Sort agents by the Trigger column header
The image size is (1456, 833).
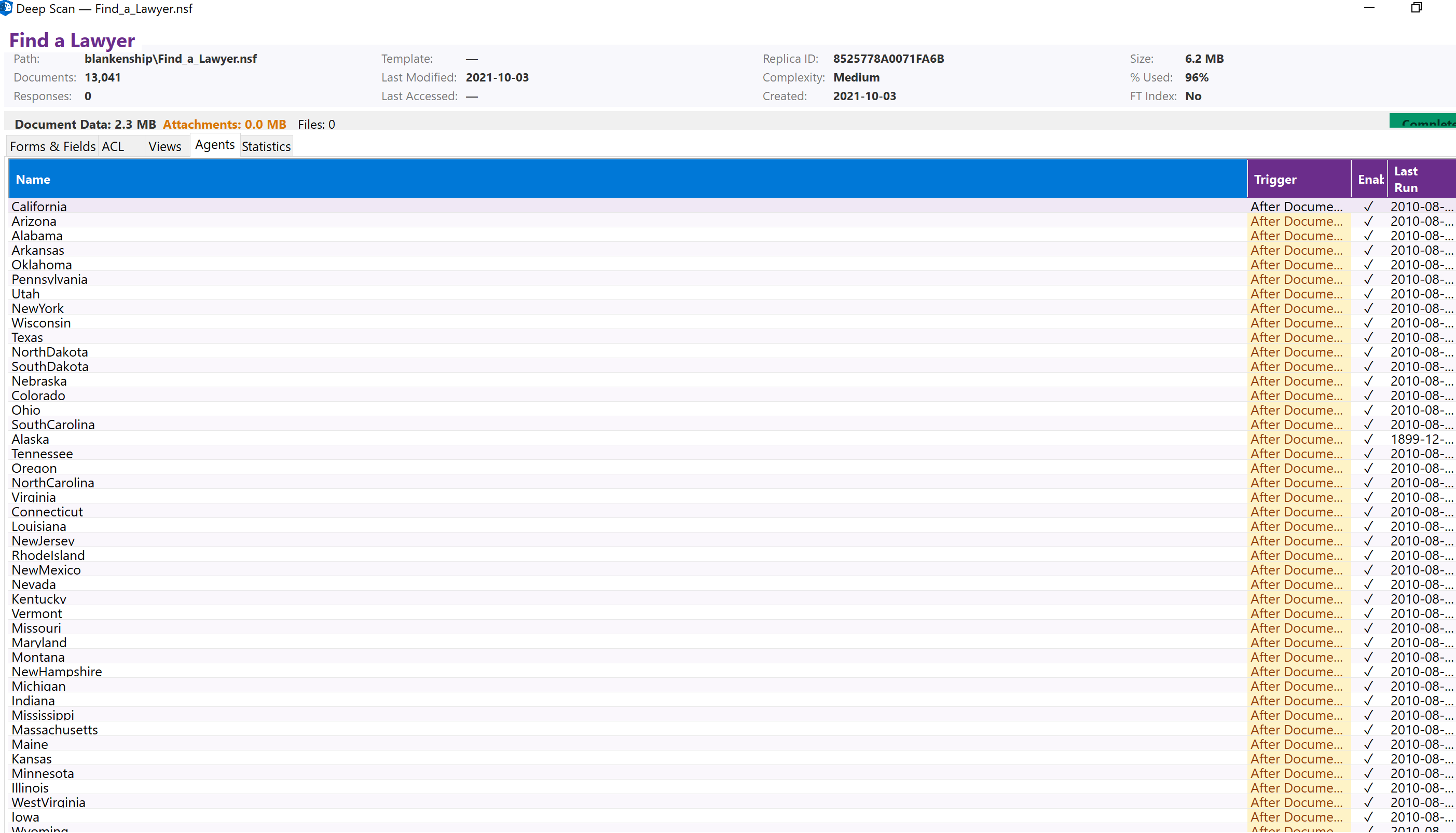(1275, 179)
